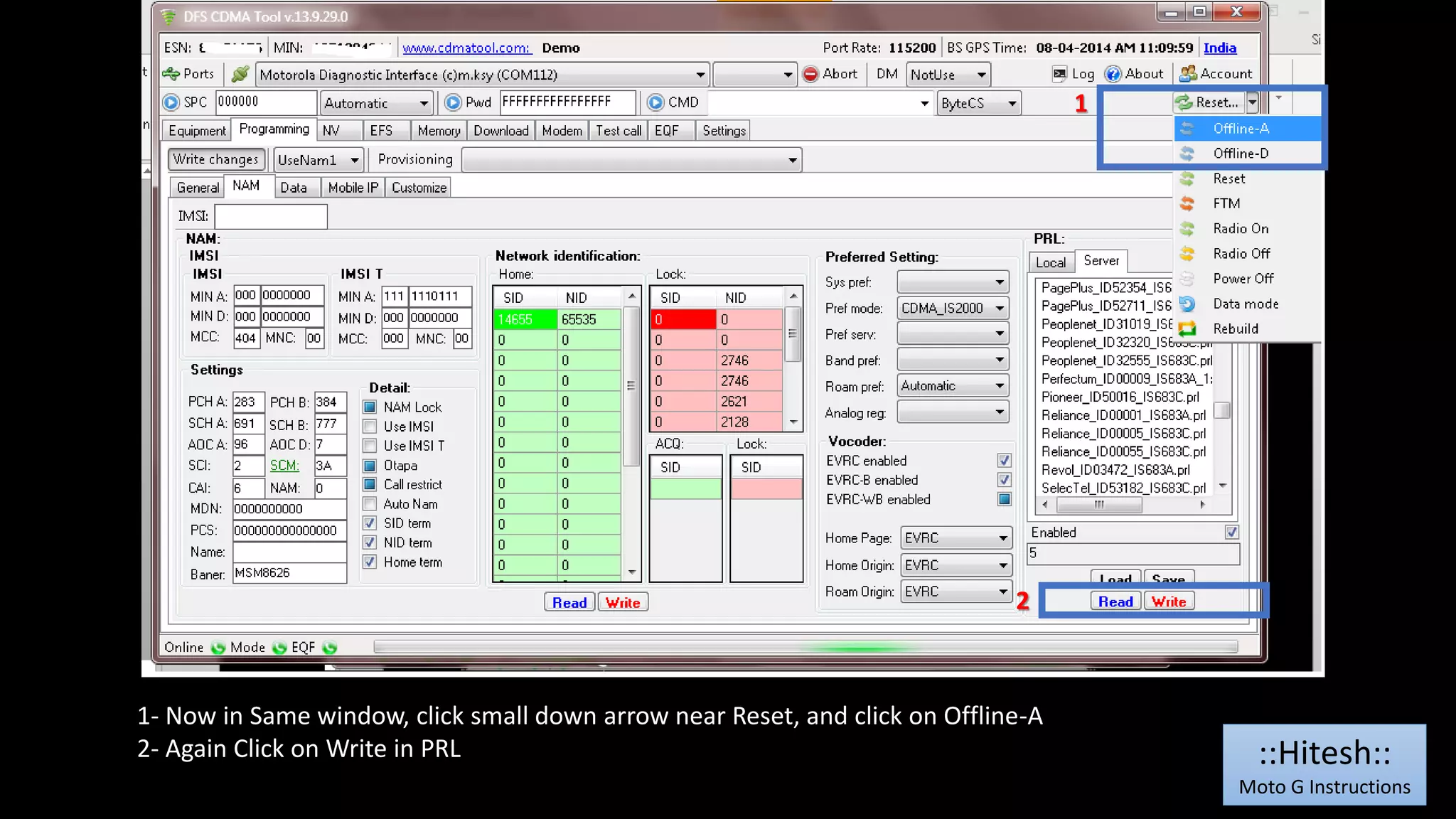Open the Account users icon

coord(1188,74)
